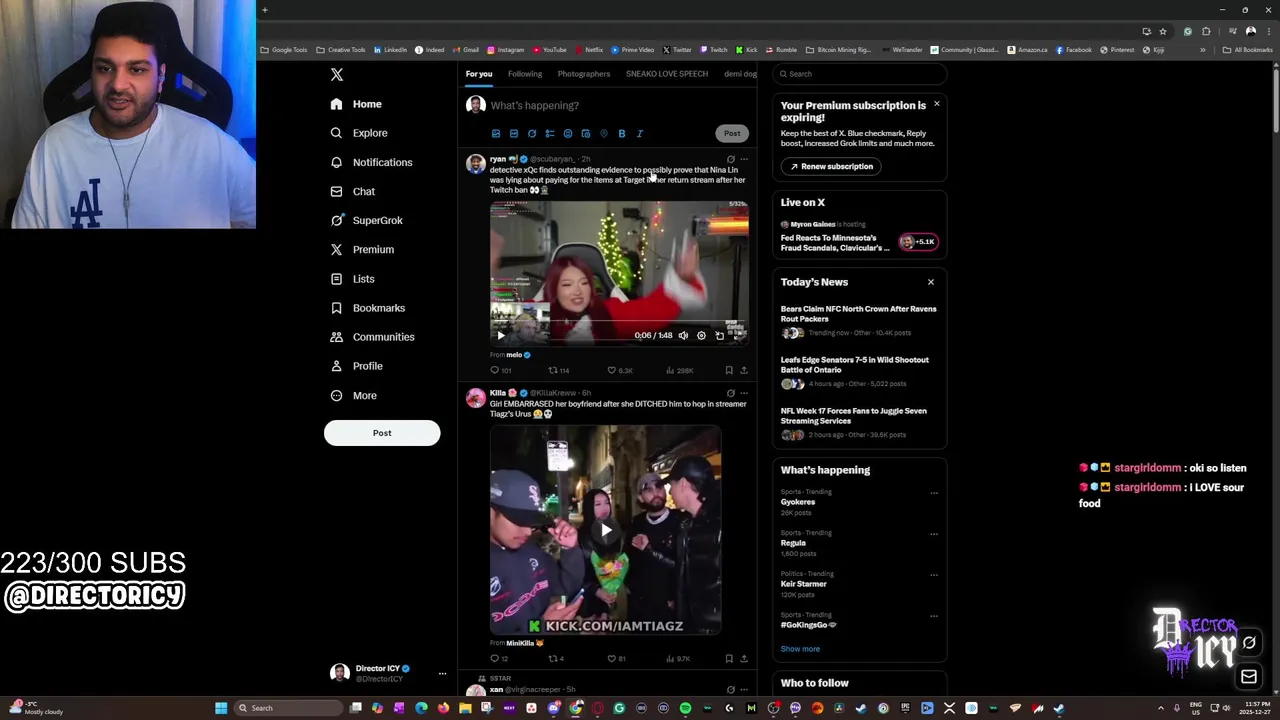Screen dimensions: 1280x720
Task: Open Bears Claim NFC North Crown story
Action: [858, 314]
